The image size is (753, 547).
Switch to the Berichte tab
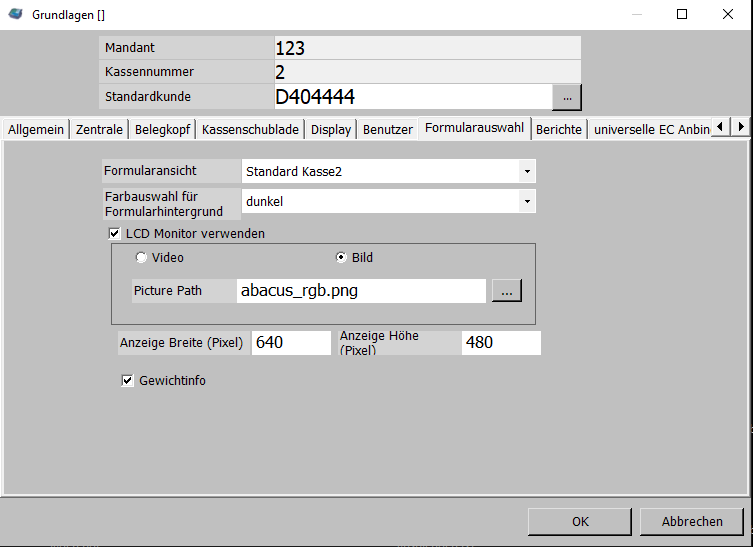558,129
